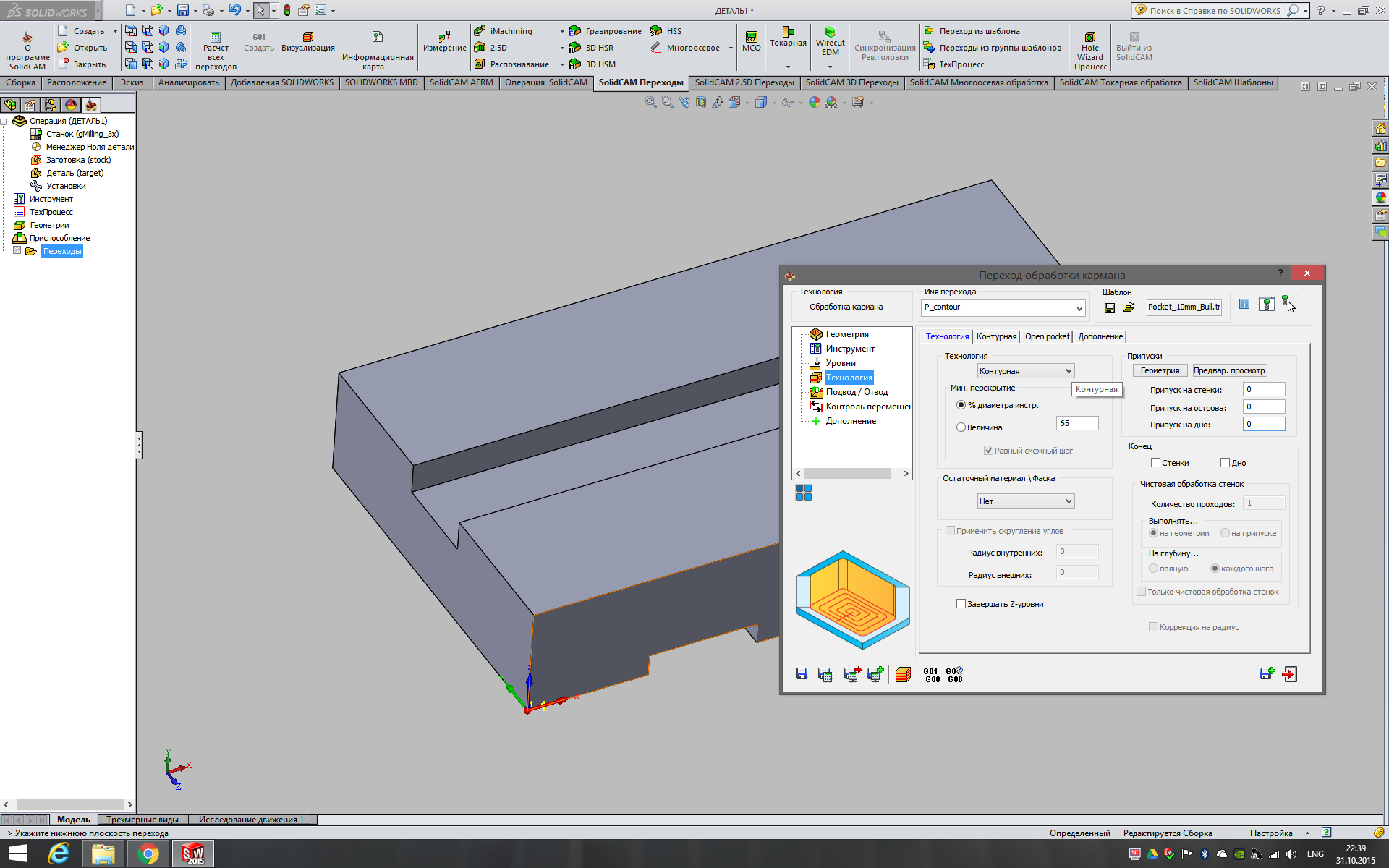Image resolution: width=1389 pixels, height=868 pixels.
Task: Click the overlap percentage input field
Action: click(1076, 423)
